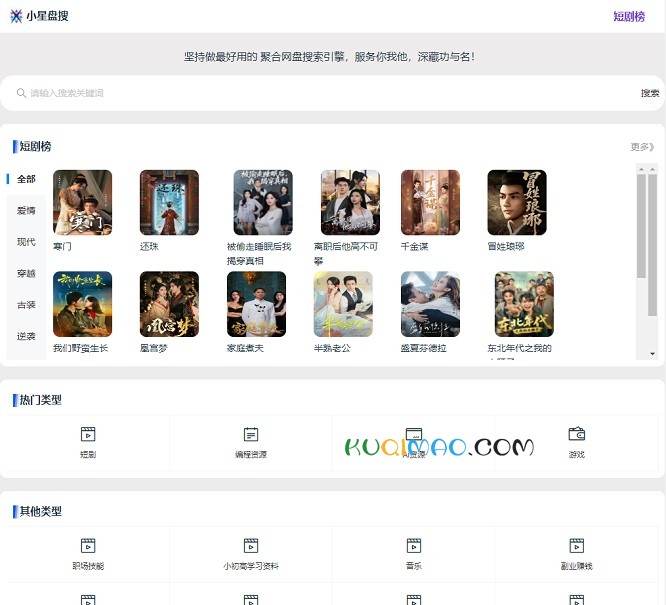666x605 pixels.
Task: Open the 还珠 drama poster
Action: point(169,203)
